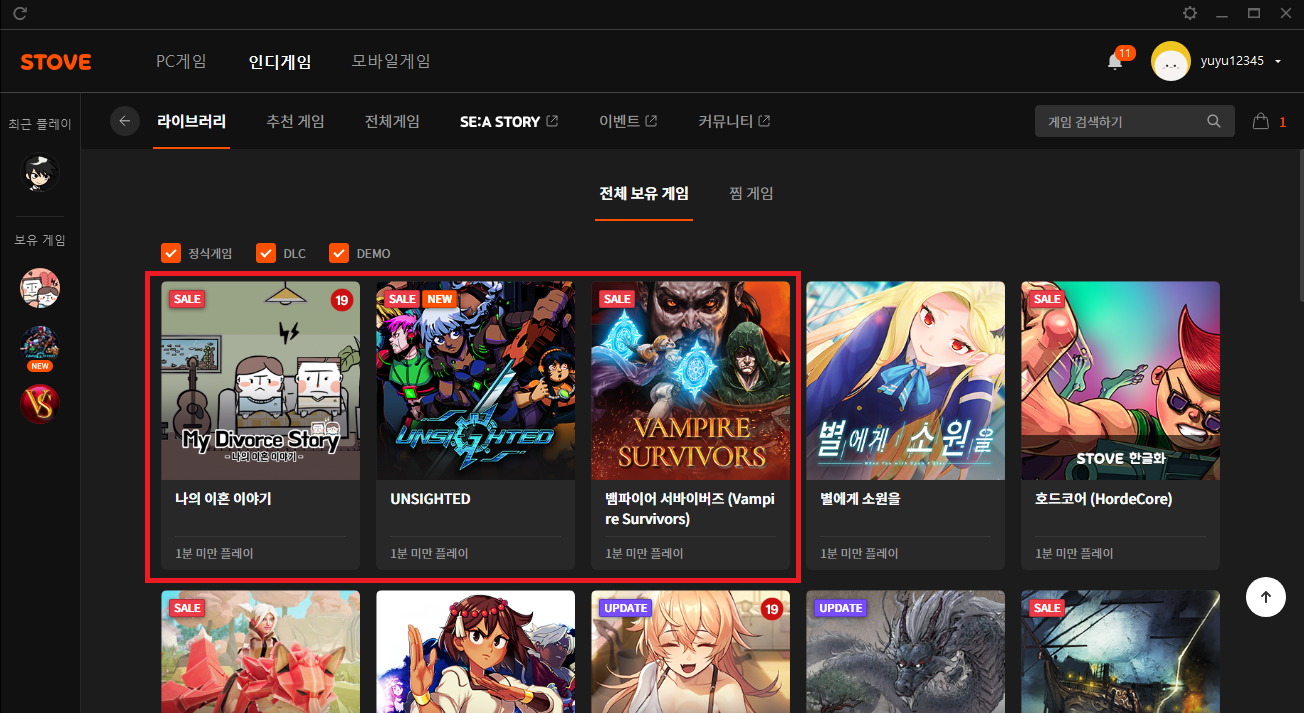Expand the yuyu12345 account dropdown

[x=1278, y=62]
